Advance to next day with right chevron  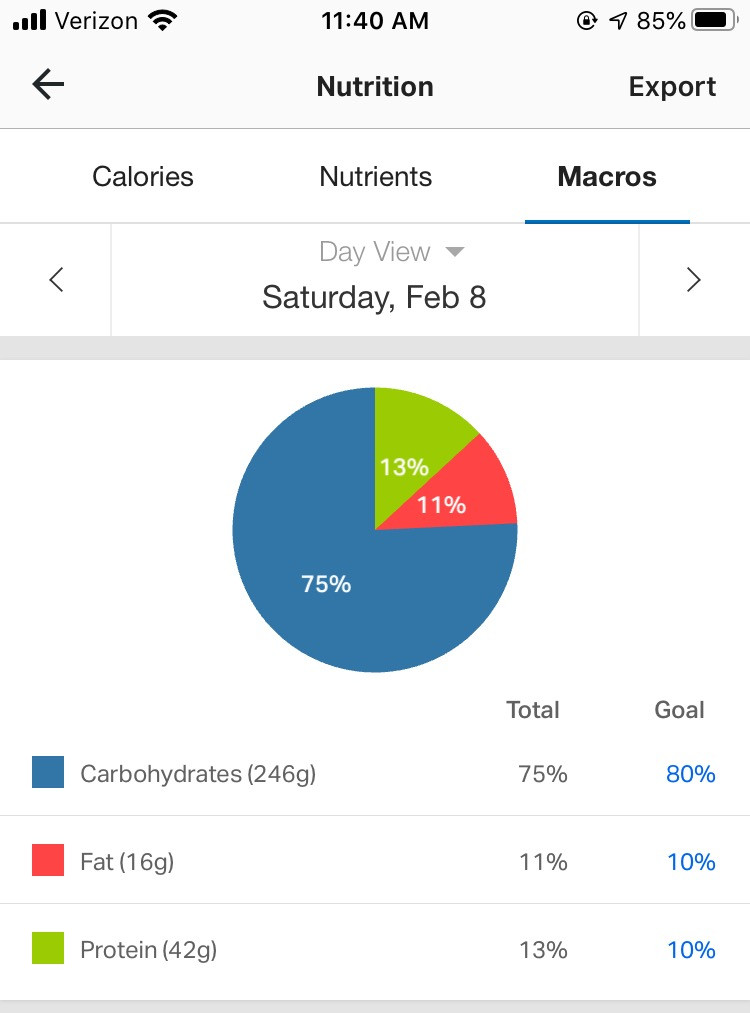[x=694, y=280]
